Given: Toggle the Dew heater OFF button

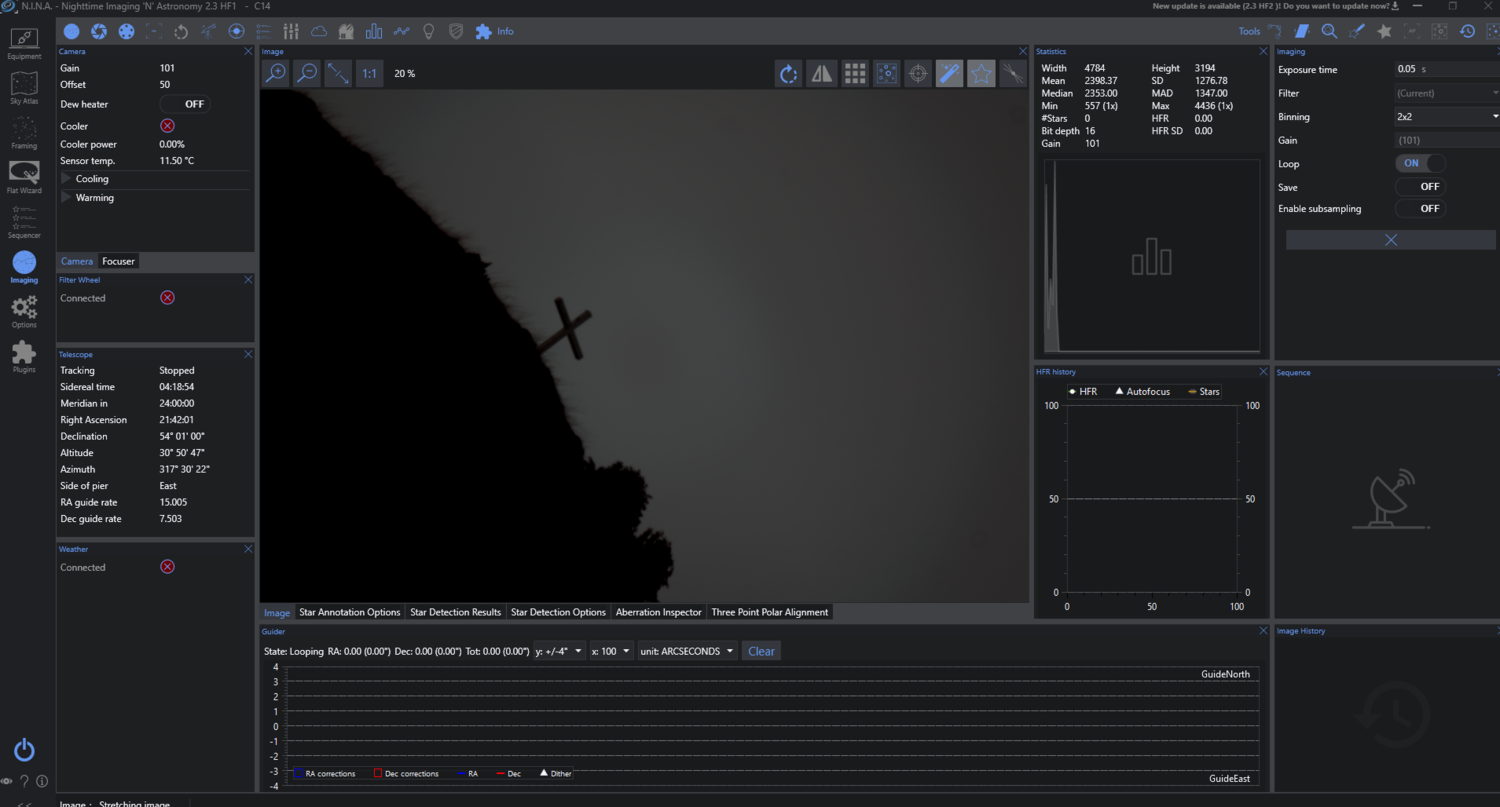Looking at the screenshot, I should click(184, 104).
